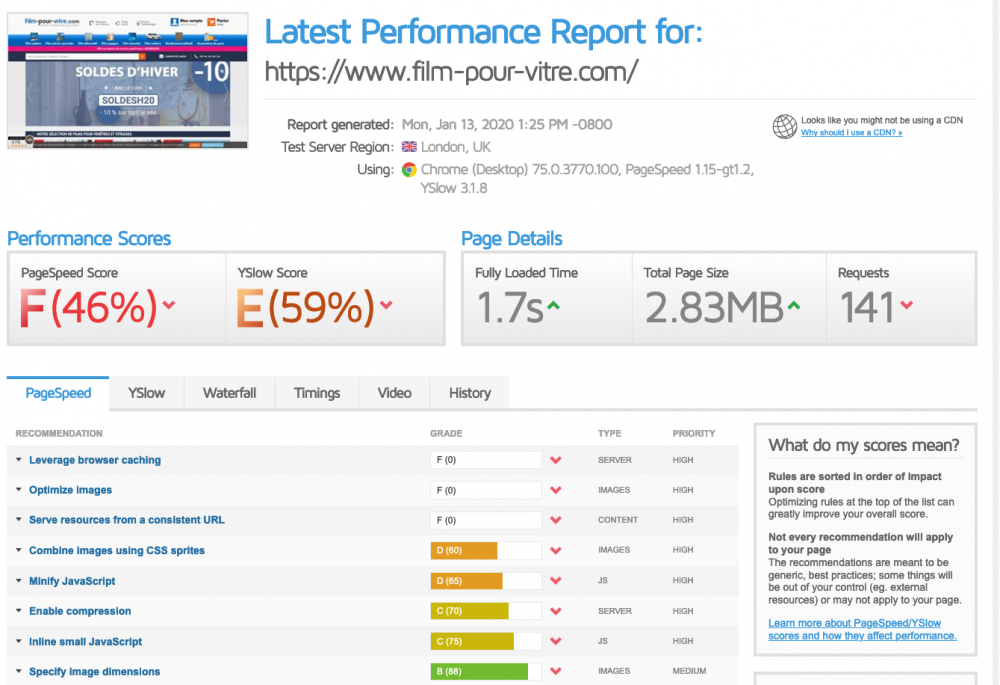This screenshot has width=1000, height=685.
Task: Click Fully Loaded Time green up arrow
Action: (x=553, y=306)
